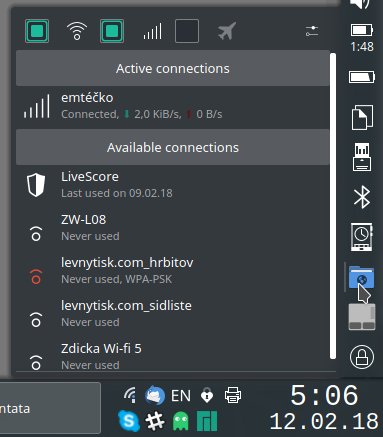Click the volume icon atop the tray

coord(361,4)
